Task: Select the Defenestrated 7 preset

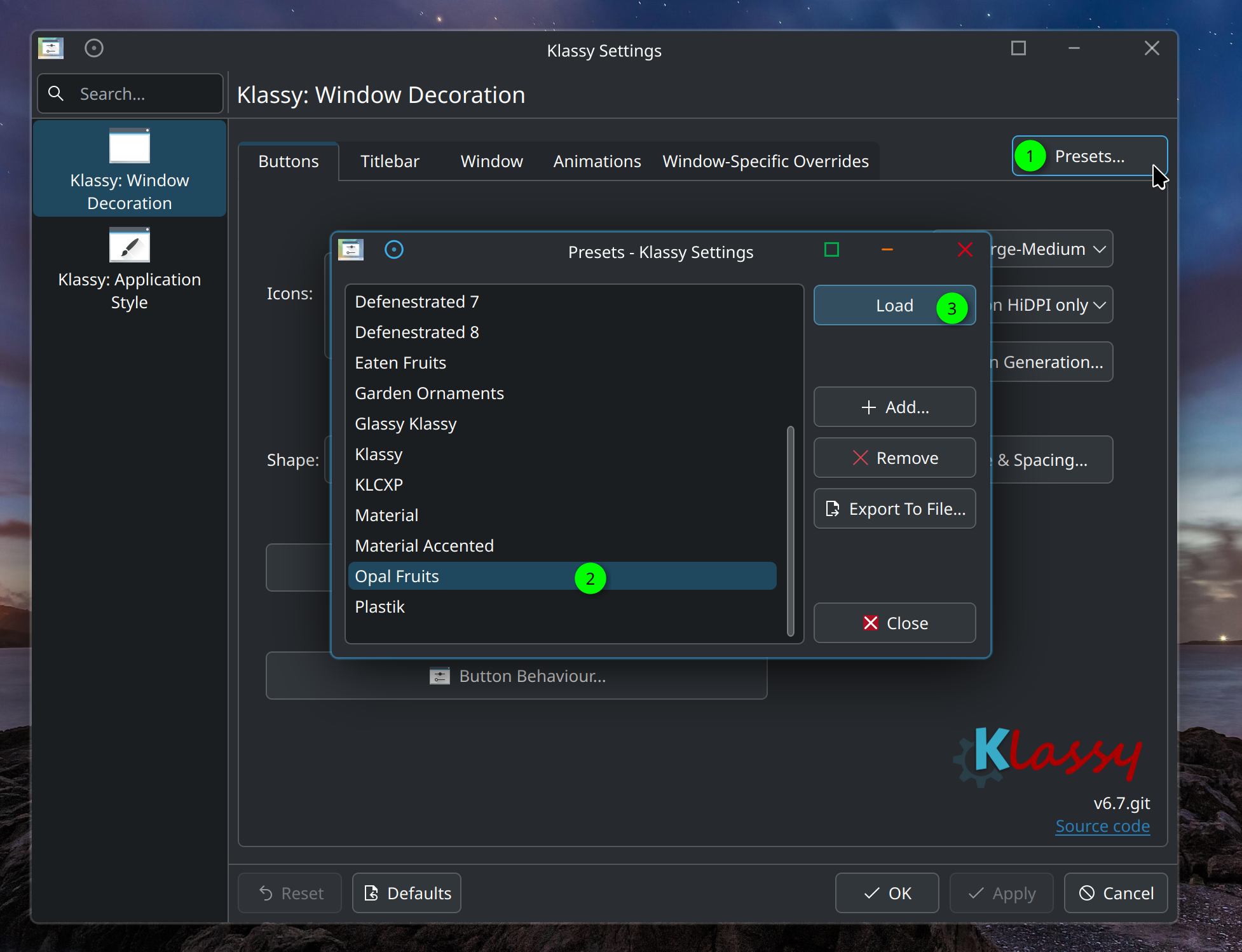Action: pos(562,302)
